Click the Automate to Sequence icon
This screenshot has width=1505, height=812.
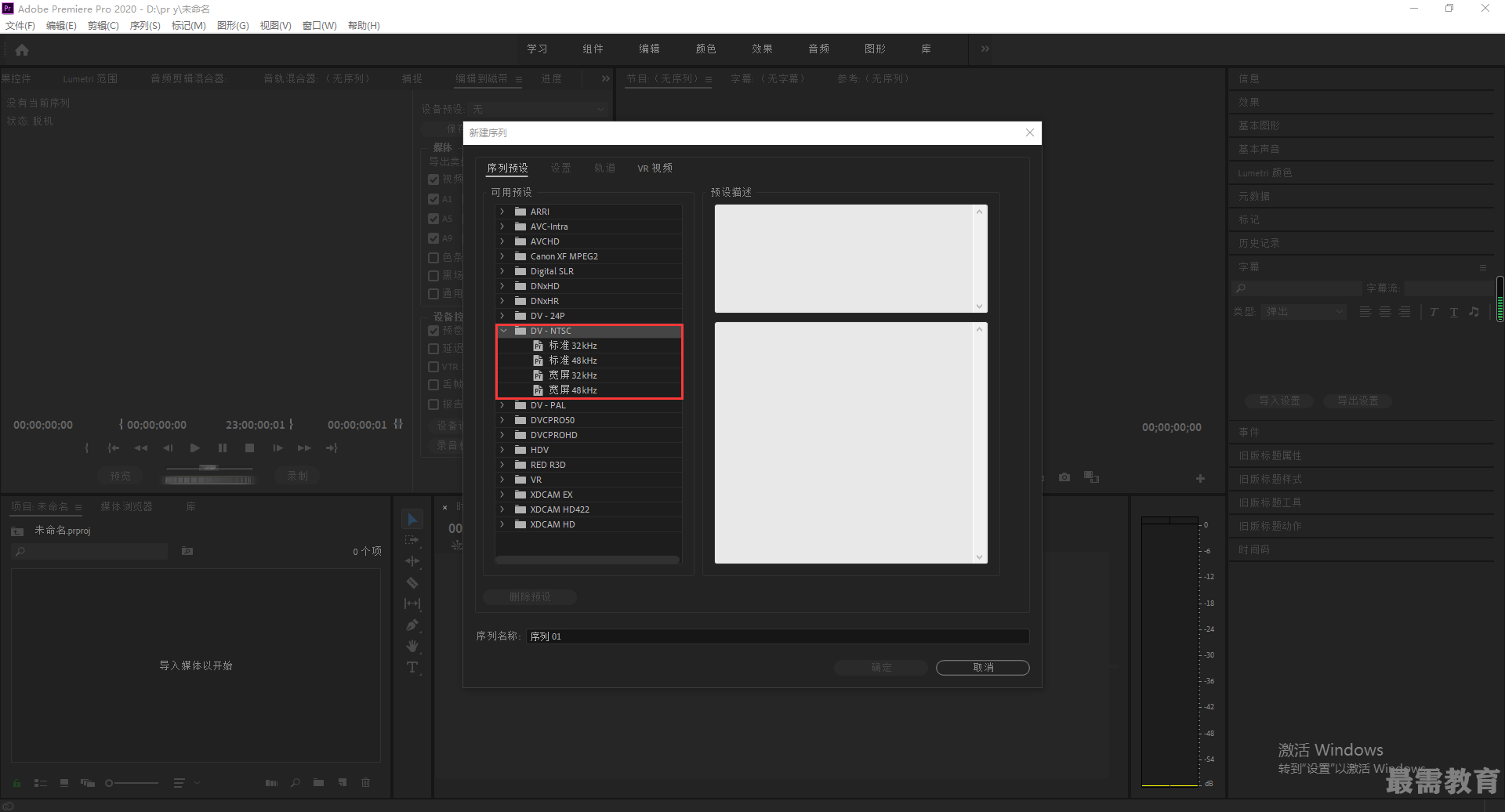[271, 782]
